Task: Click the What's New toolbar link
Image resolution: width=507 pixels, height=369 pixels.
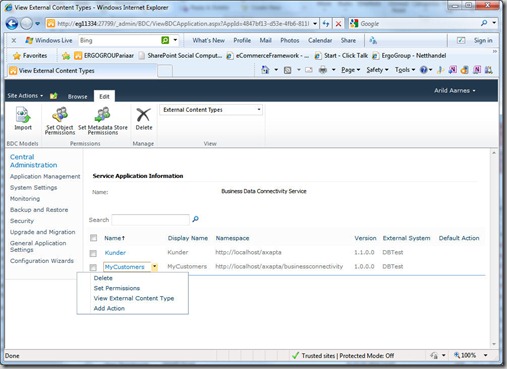Action: point(208,40)
